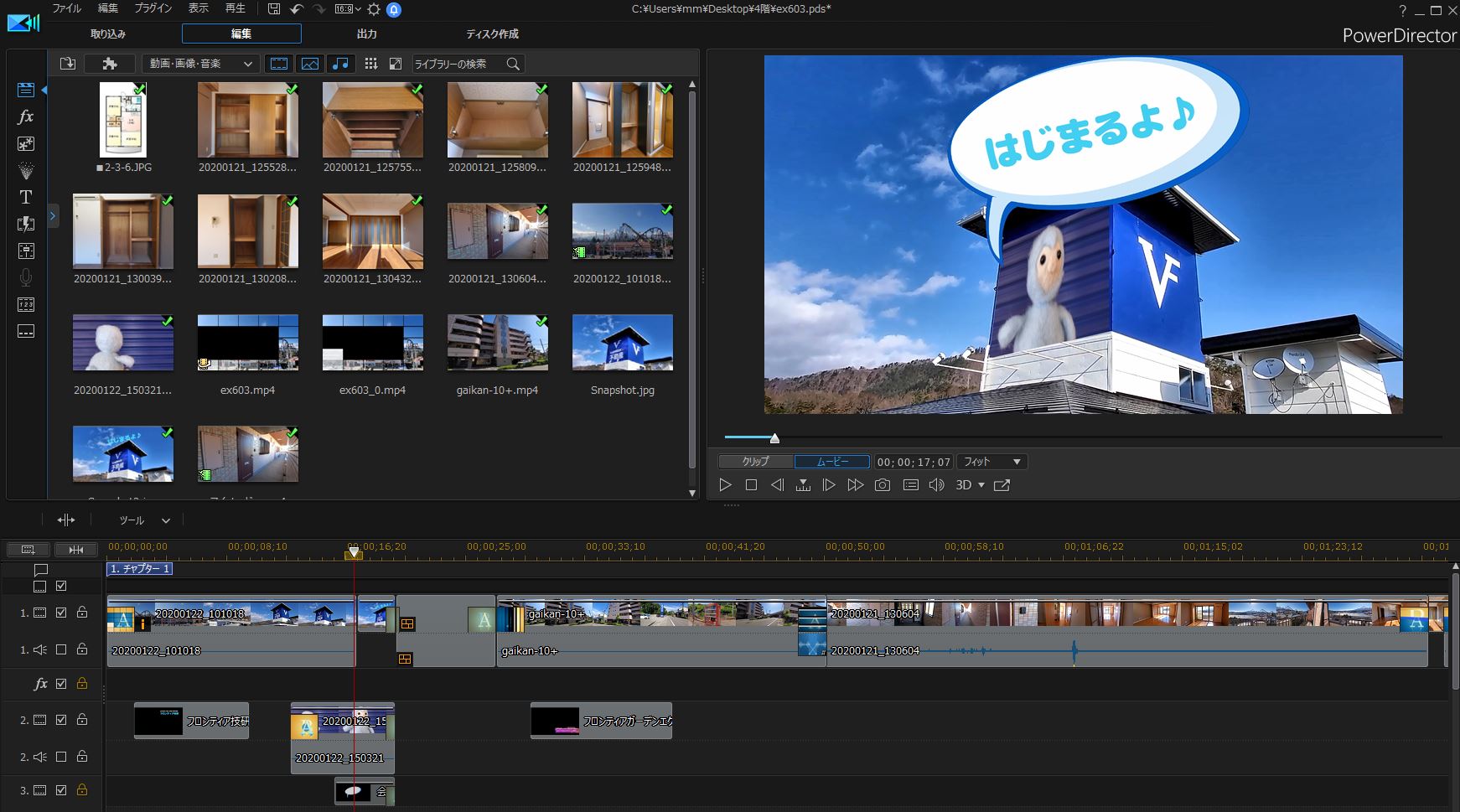Toggle video track 3 enable checkbox

[61, 790]
